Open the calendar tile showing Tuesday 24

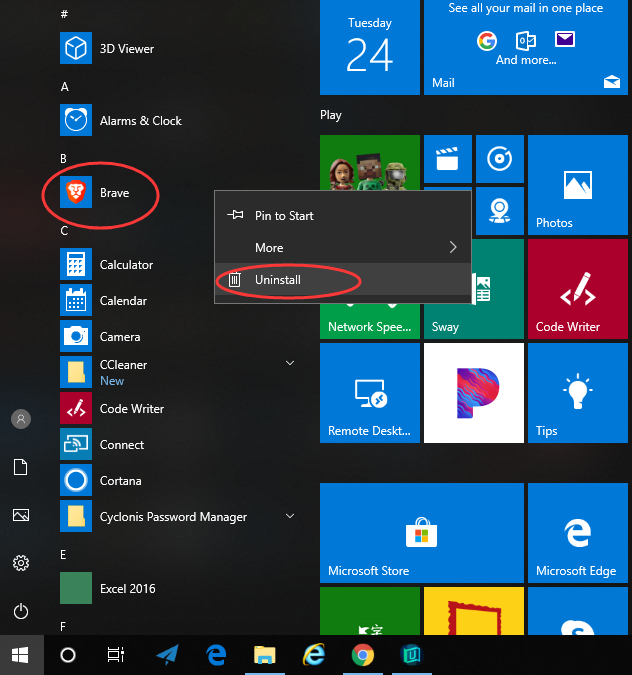tap(370, 47)
